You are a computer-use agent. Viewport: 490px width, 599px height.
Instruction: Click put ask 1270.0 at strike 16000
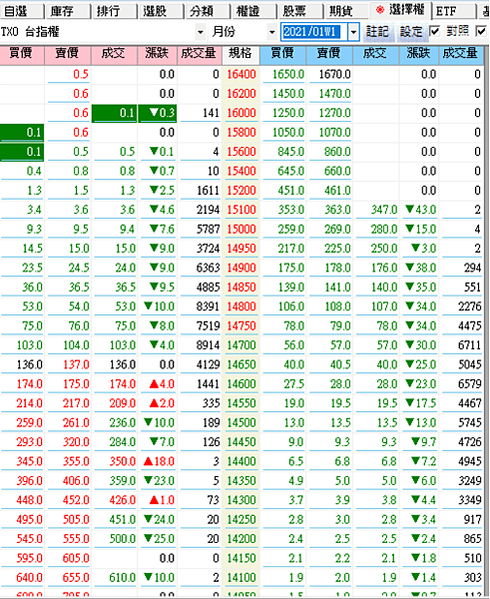[x=335, y=113]
